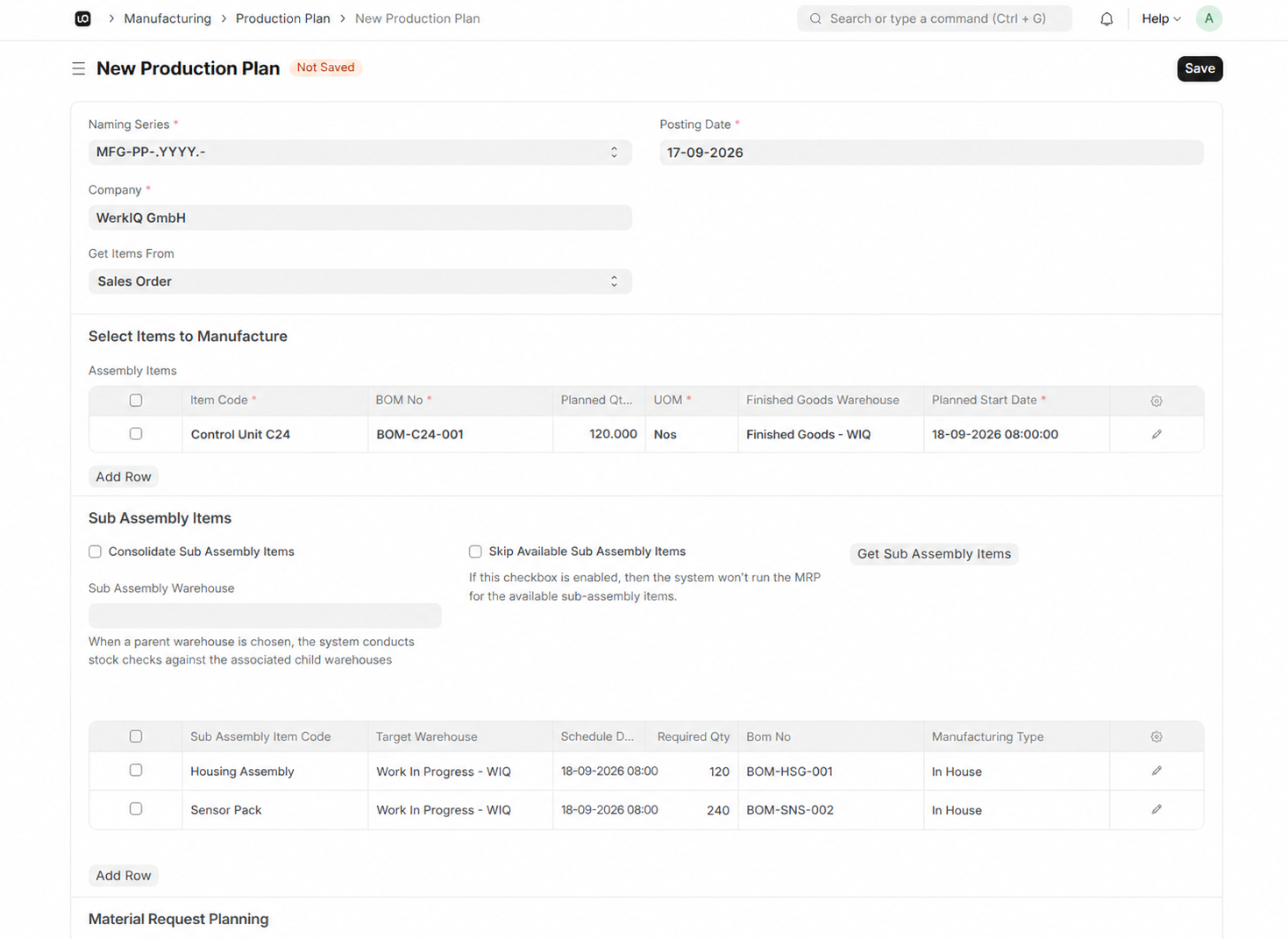1288x939 pixels.
Task: Click BOM-SNS-002 cell
Action: click(831, 810)
